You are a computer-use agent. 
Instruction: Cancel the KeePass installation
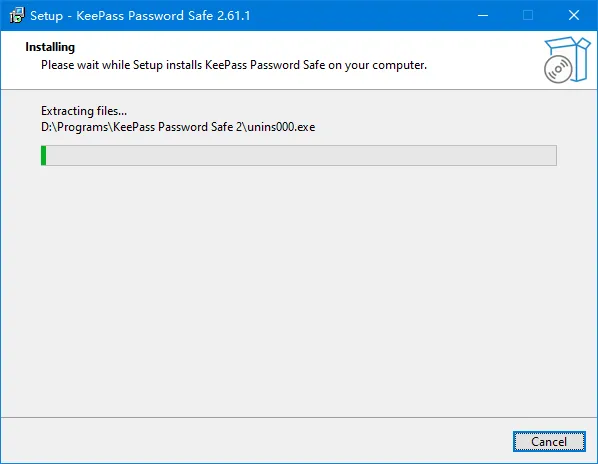point(549,442)
